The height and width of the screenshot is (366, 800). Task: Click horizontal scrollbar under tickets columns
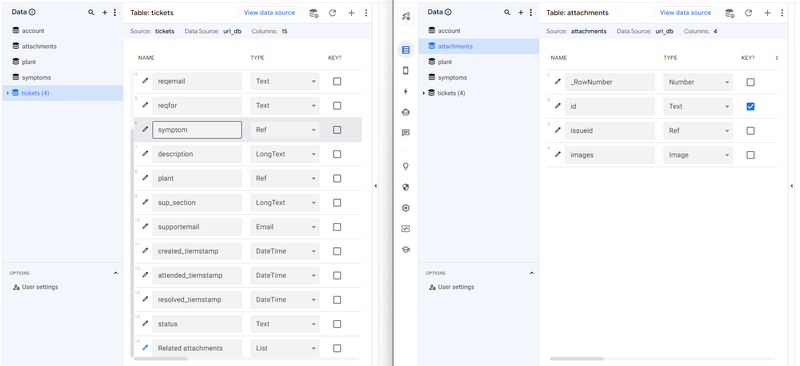click(x=160, y=359)
